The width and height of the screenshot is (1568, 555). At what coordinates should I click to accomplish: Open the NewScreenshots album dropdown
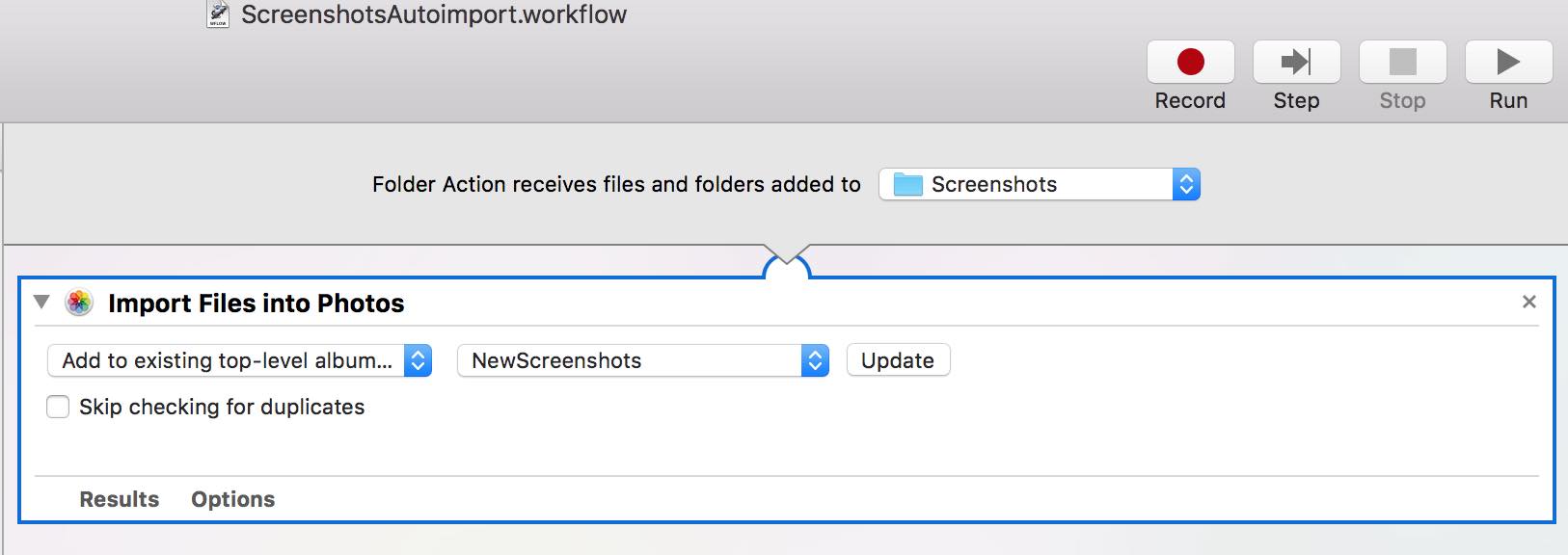[642, 360]
